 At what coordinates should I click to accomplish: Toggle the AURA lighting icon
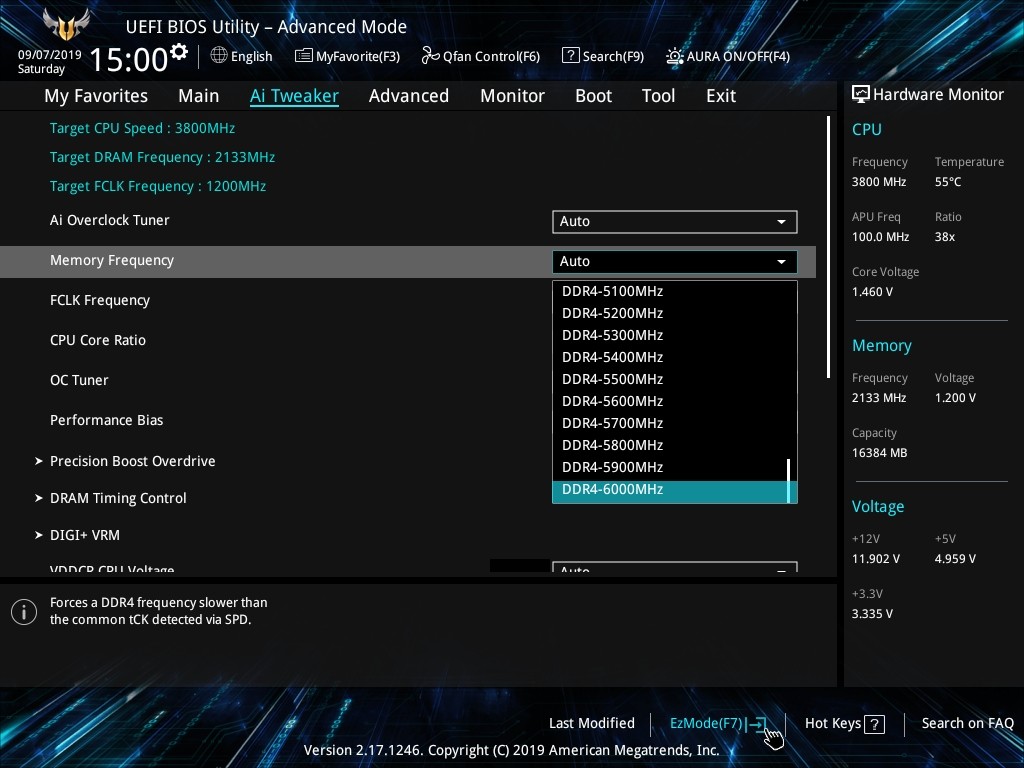[674, 56]
